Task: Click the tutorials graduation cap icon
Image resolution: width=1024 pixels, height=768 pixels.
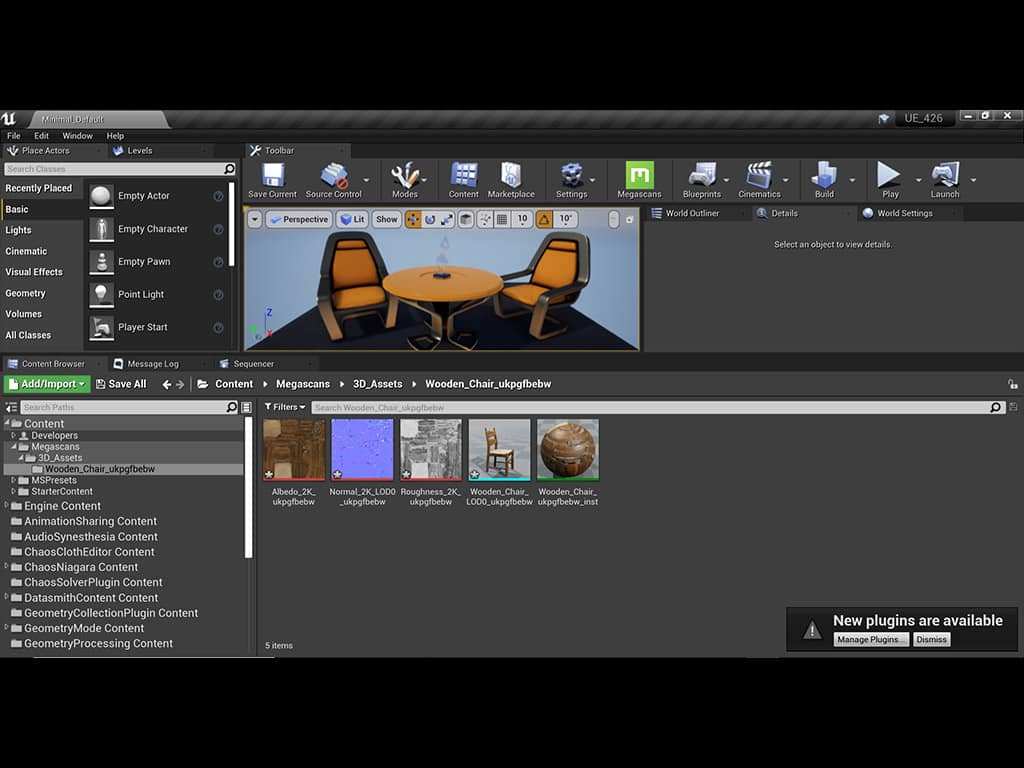Action: (x=884, y=118)
